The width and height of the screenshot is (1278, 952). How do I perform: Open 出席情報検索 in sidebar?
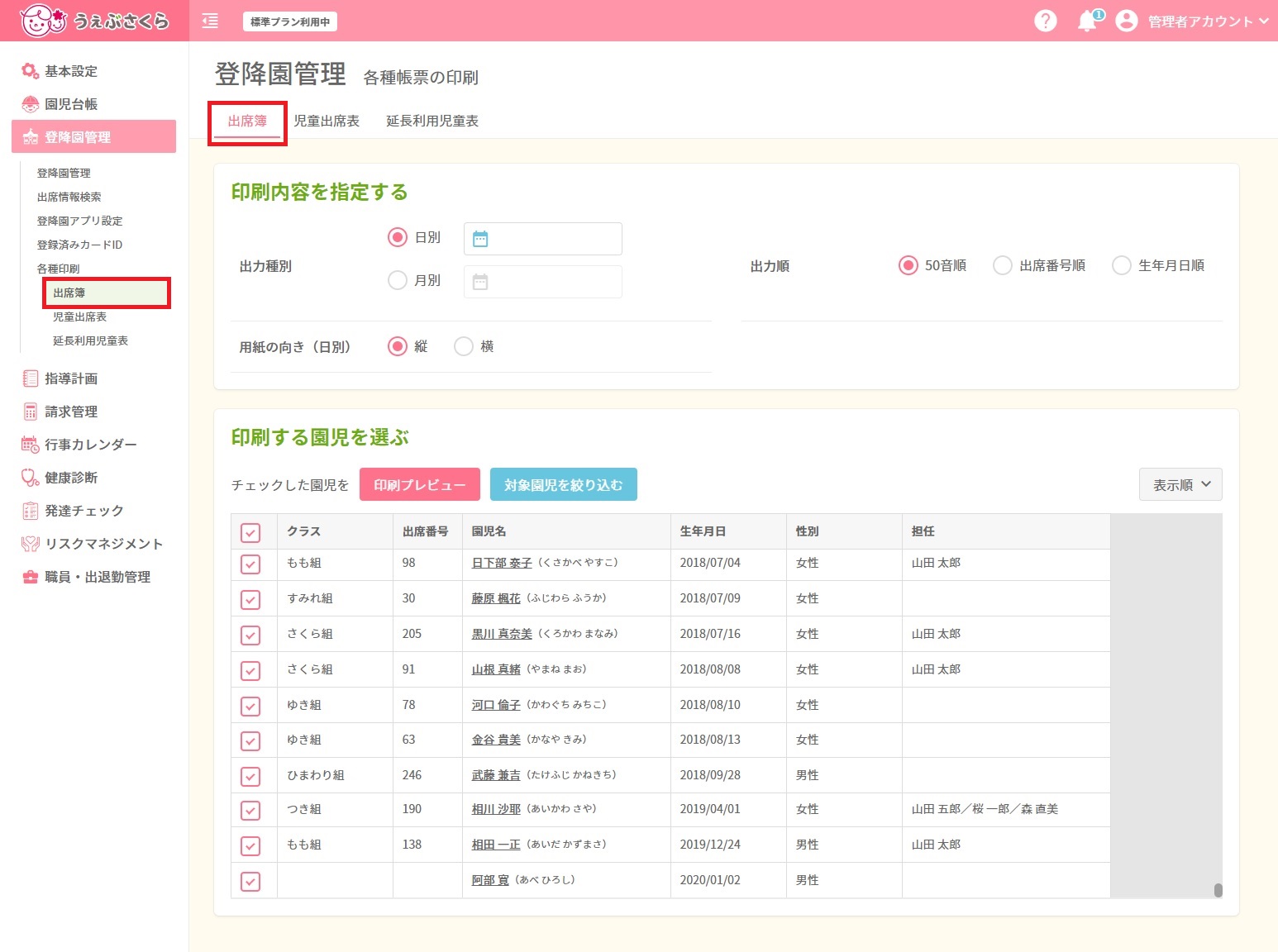pos(69,197)
